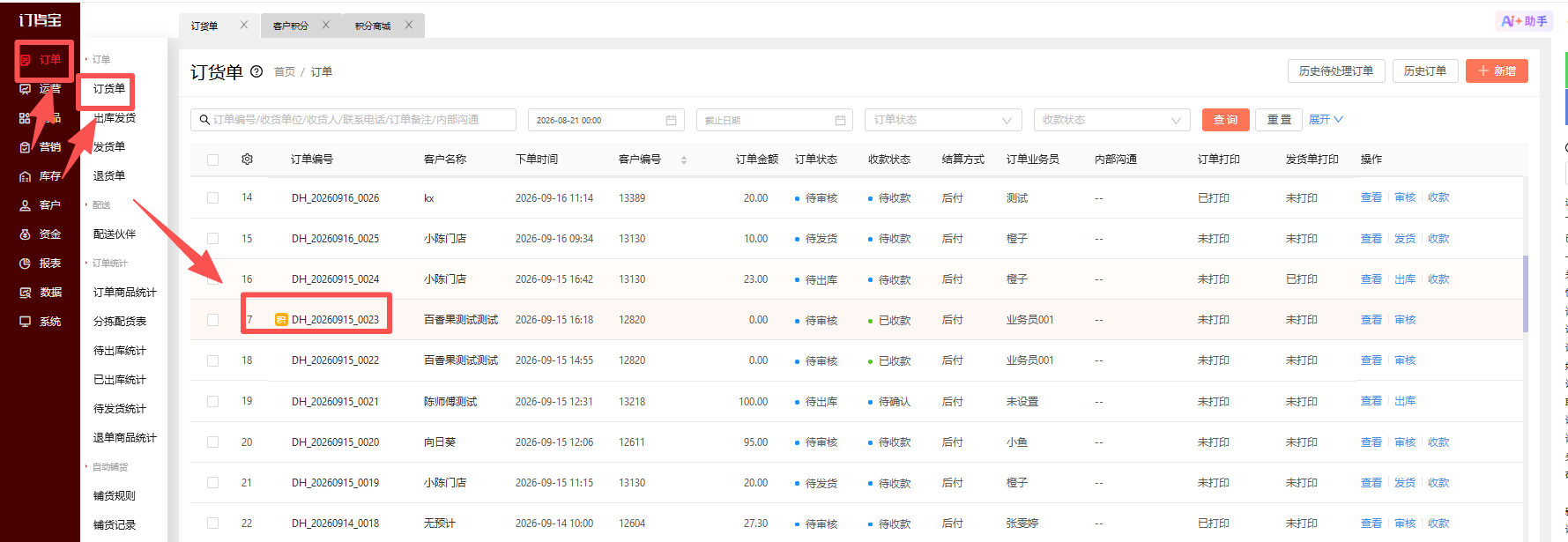Open 订单商品统计 menu item
The image size is (1568, 542).
pyautogui.click(x=125, y=293)
